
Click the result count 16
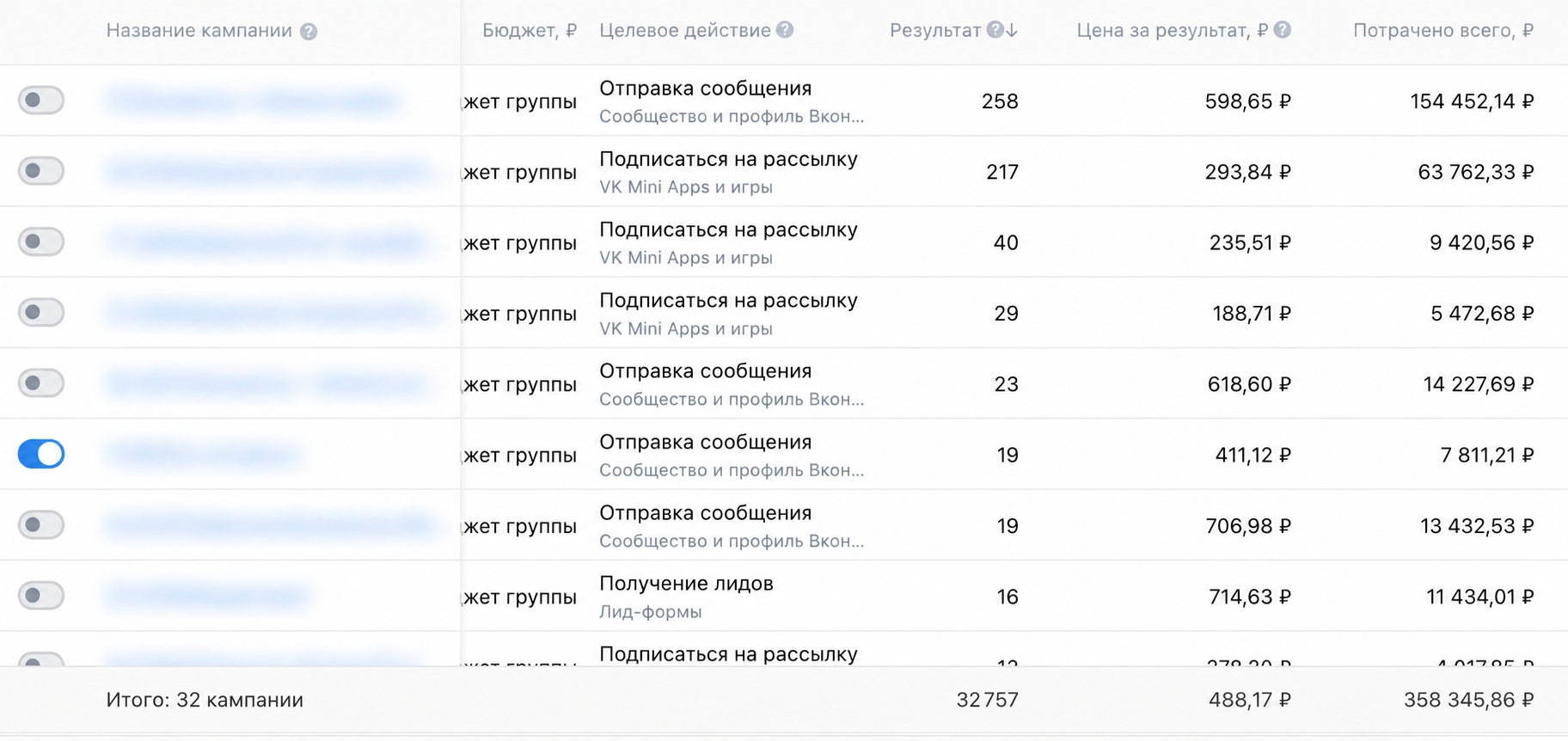1008,597
